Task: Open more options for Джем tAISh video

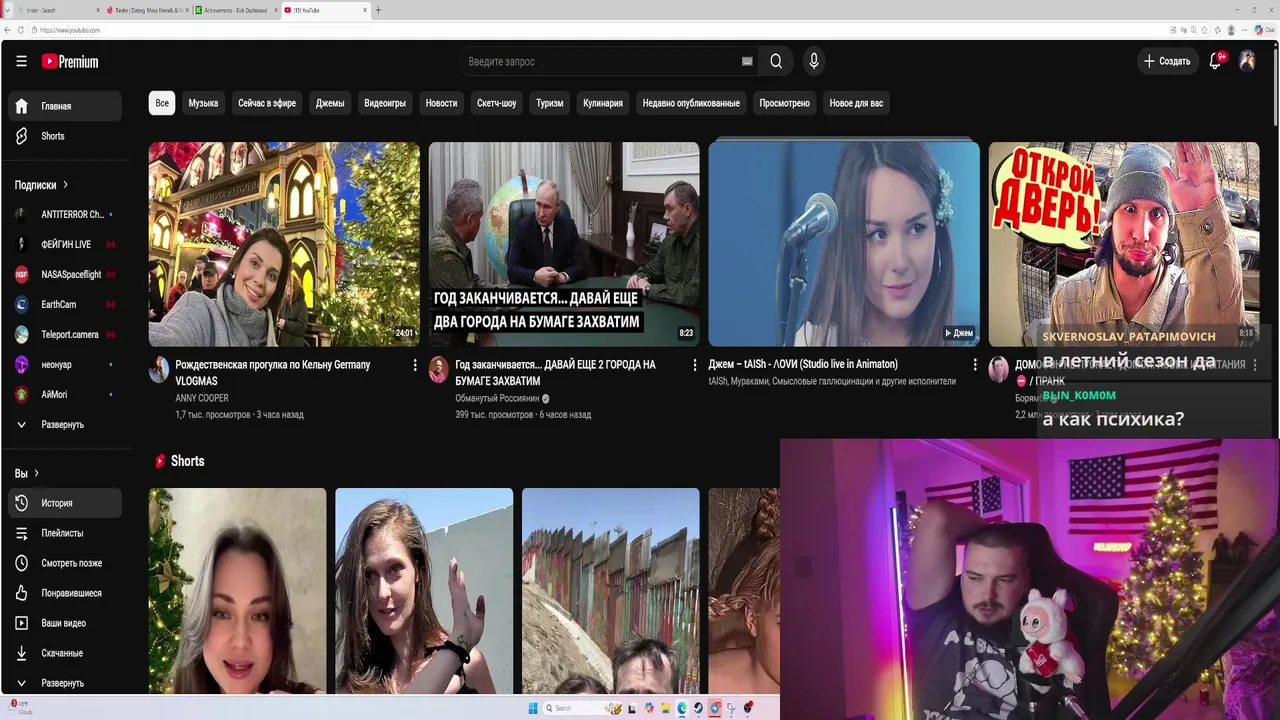Action: (975, 366)
